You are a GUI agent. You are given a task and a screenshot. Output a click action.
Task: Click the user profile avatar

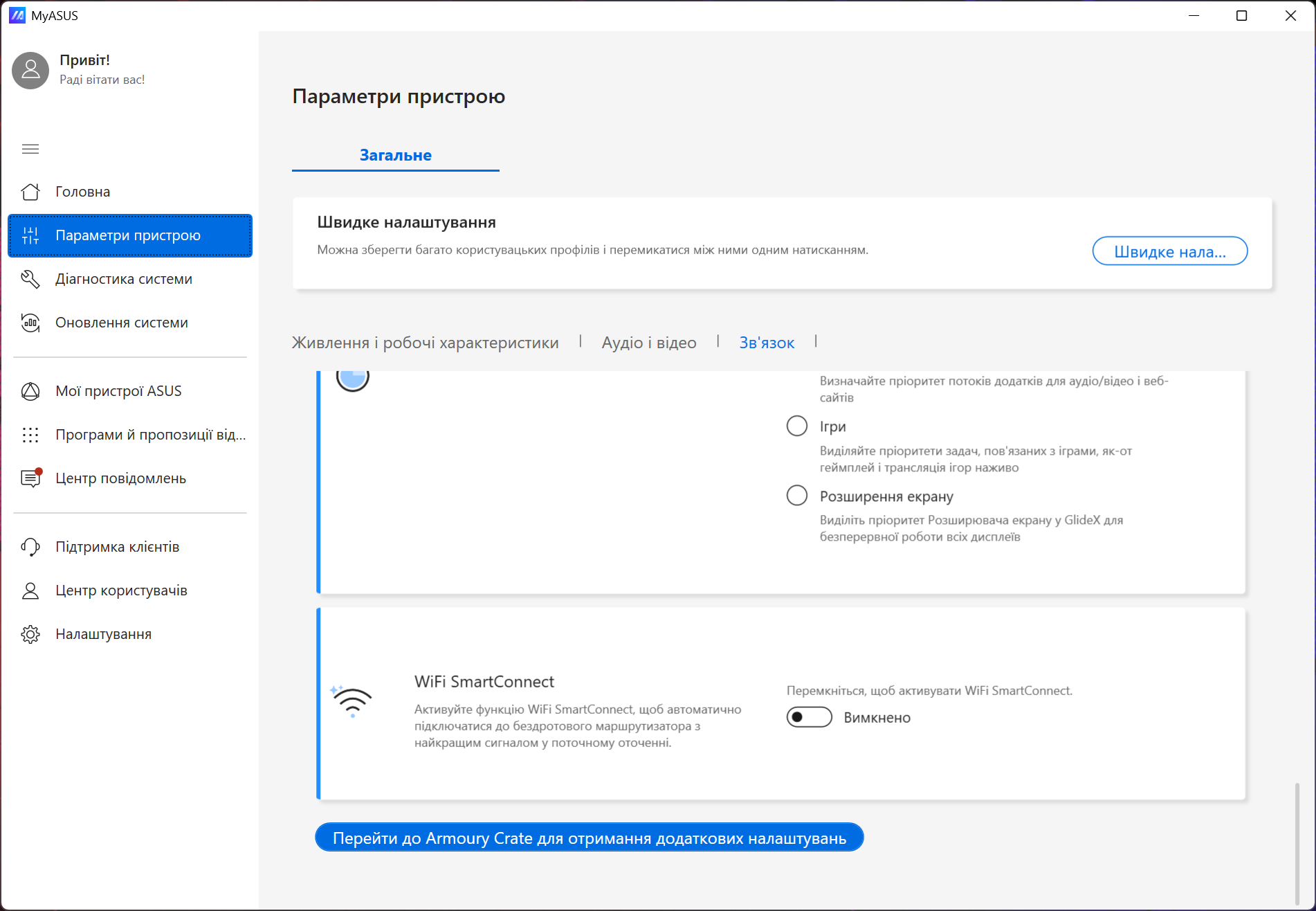point(30,70)
